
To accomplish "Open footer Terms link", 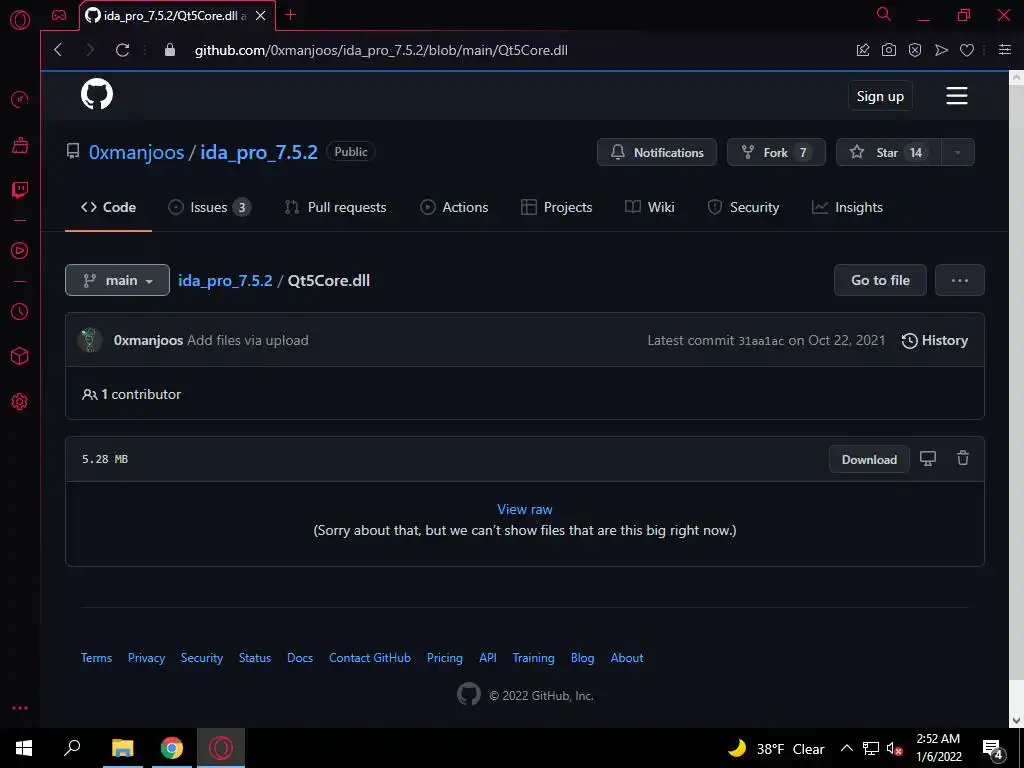I will [96, 658].
